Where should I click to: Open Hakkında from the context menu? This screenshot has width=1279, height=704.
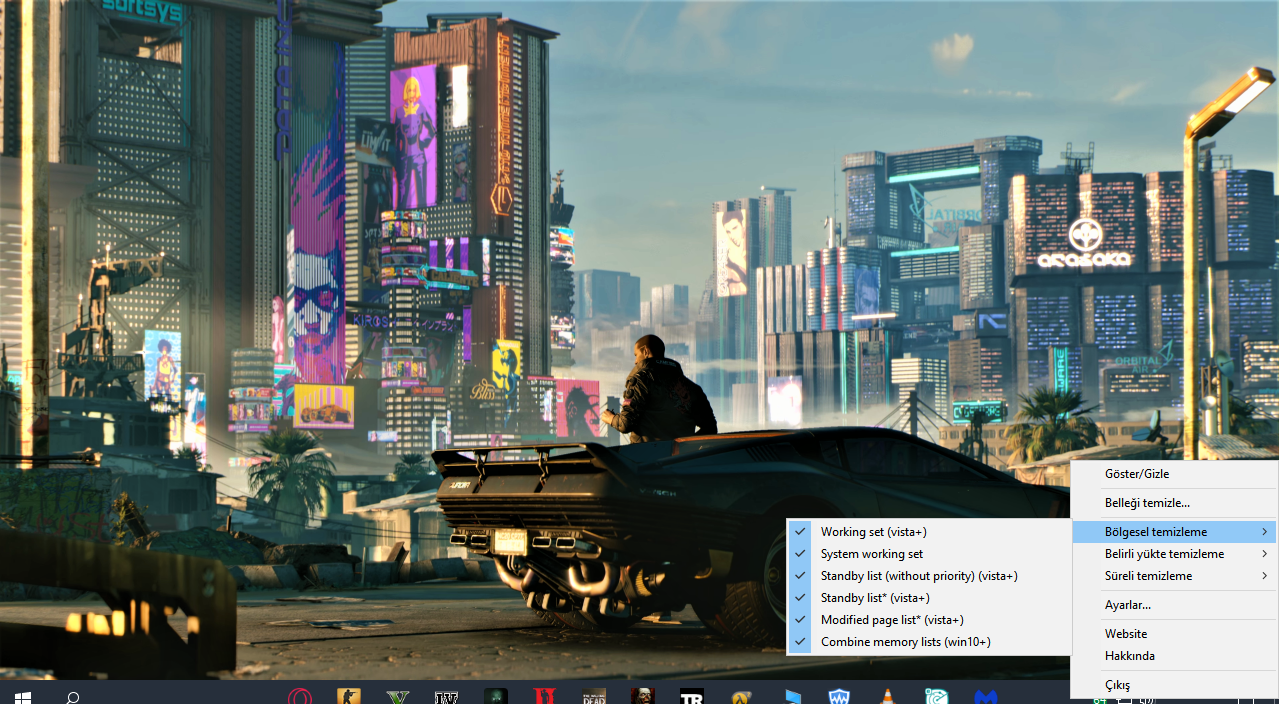pos(1174,656)
